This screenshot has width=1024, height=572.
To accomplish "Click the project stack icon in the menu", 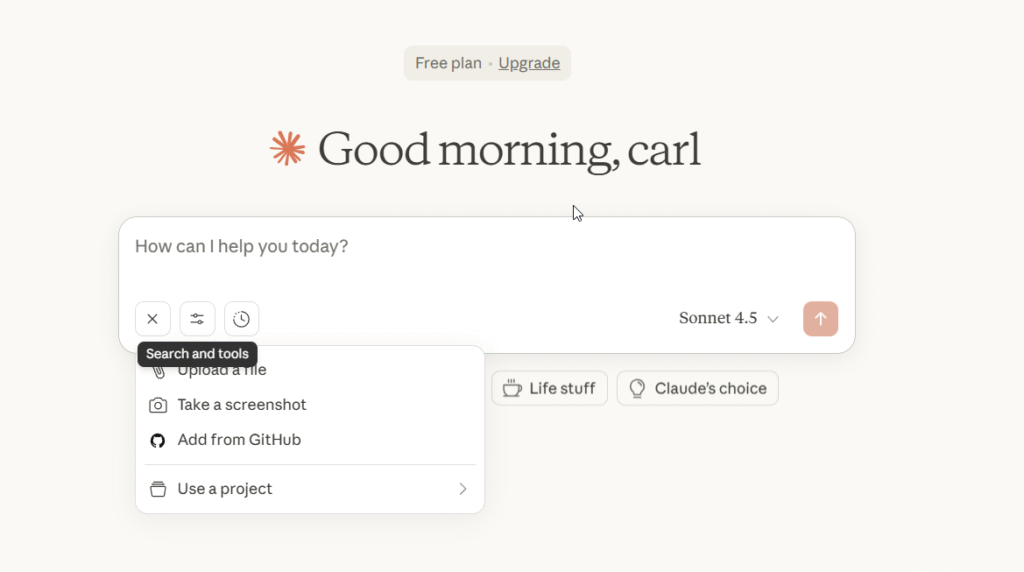I will [158, 489].
